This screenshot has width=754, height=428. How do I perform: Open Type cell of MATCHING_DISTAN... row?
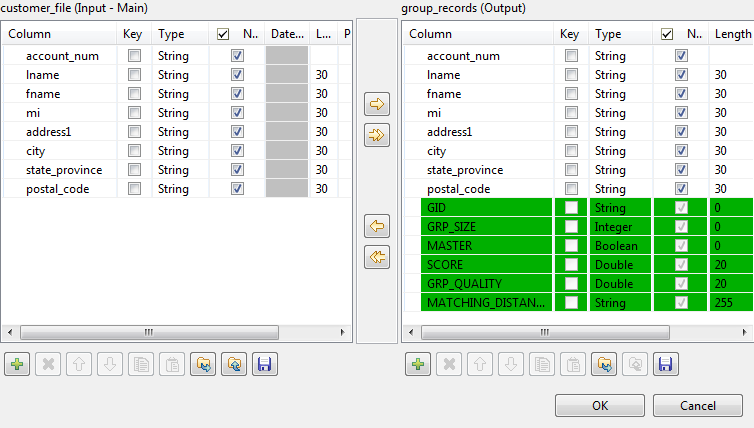pyautogui.click(x=620, y=302)
